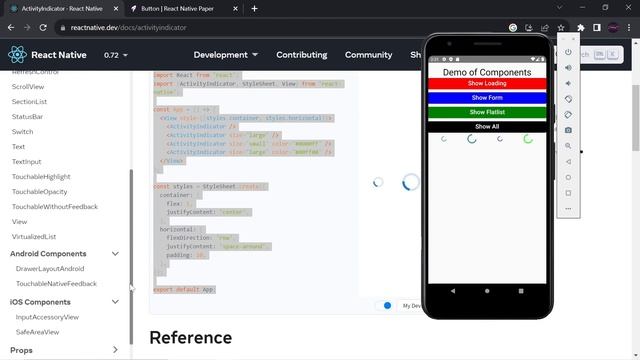Select the ActivityIndicator React Native tab
This screenshot has height=360, width=640.
62,9
